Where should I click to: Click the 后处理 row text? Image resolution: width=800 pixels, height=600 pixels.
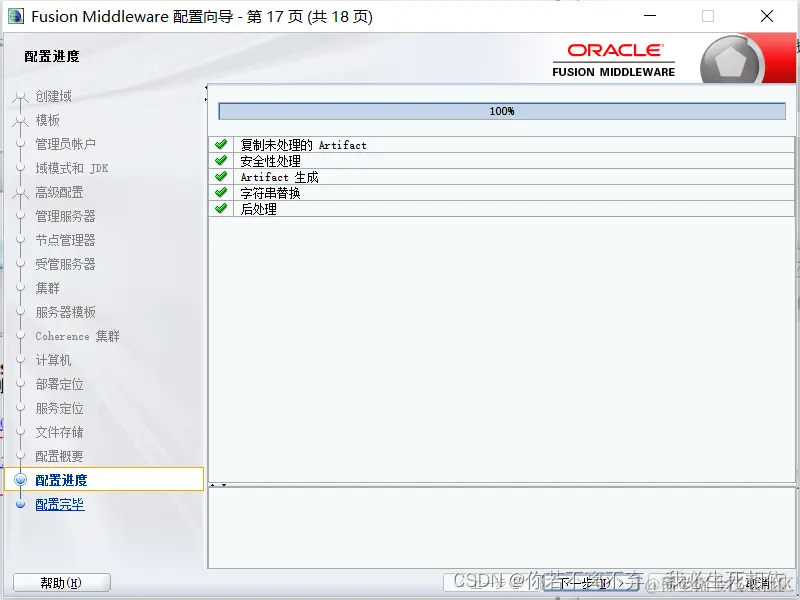(x=259, y=209)
